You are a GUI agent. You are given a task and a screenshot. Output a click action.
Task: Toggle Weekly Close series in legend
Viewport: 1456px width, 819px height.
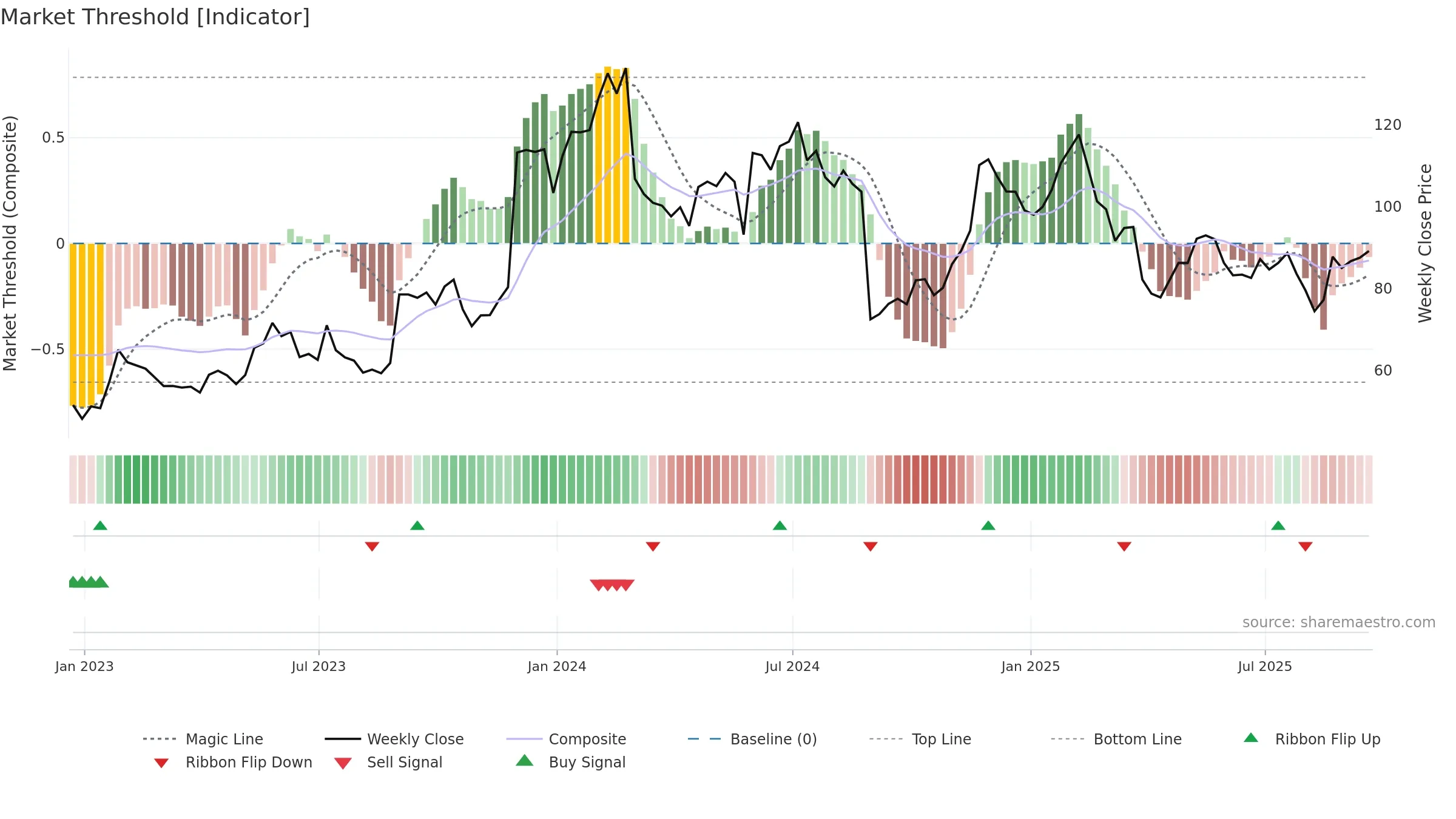(x=394, y=739)
